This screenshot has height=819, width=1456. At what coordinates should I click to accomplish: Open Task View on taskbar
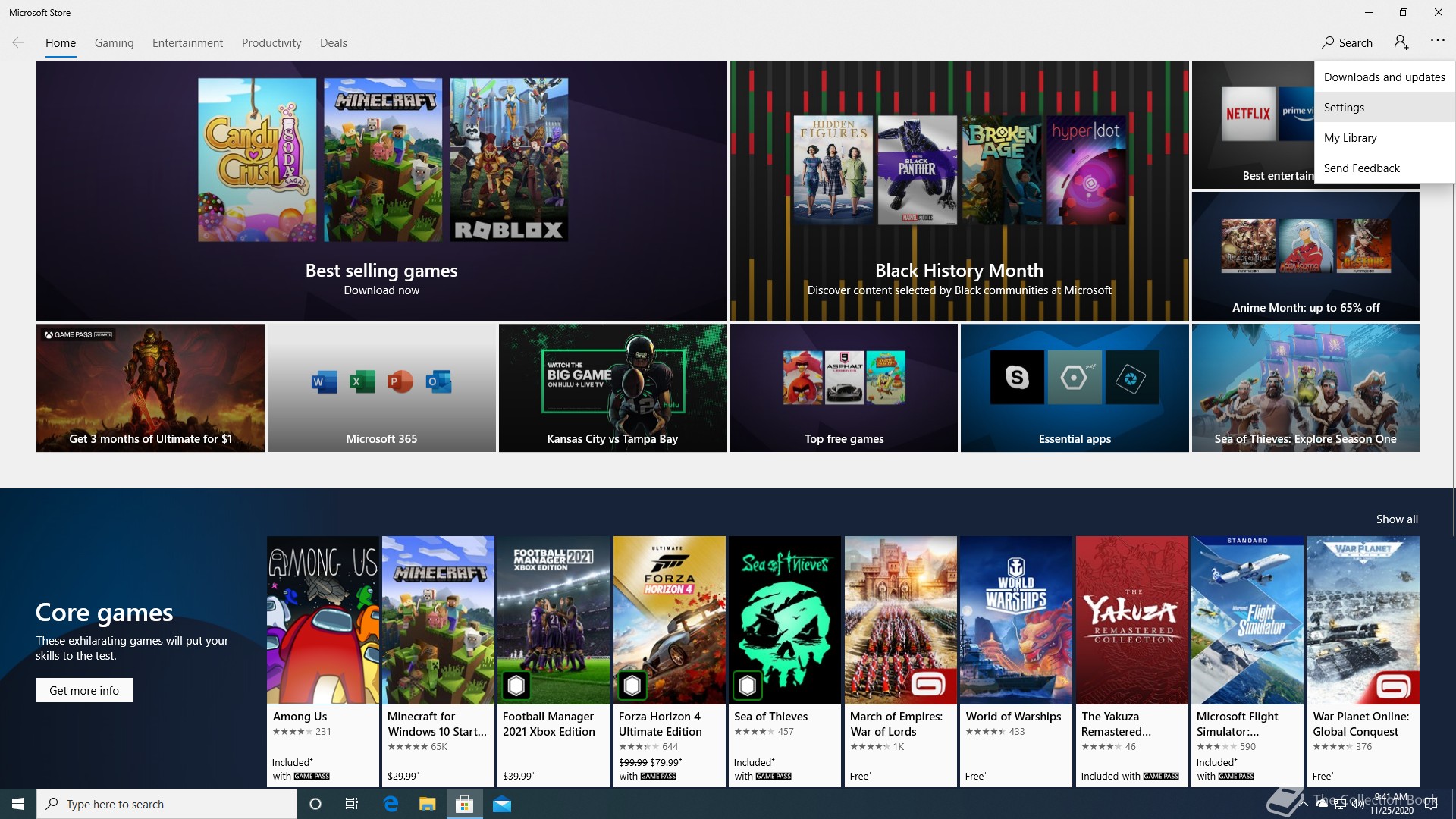point(352,804)
